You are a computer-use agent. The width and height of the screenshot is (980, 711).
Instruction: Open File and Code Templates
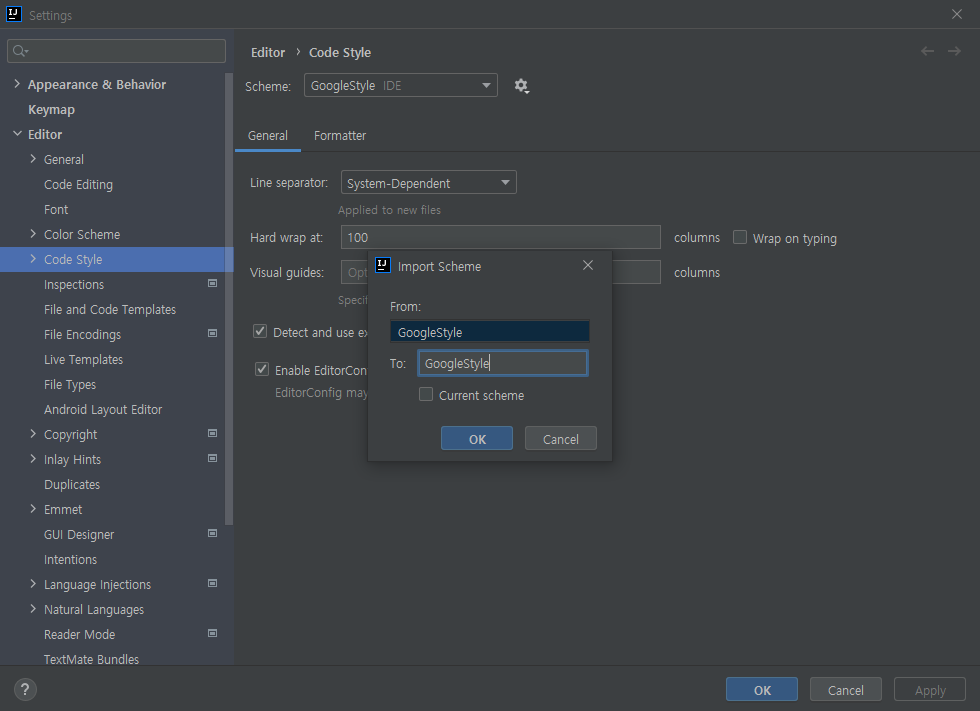tap(110, 309)
